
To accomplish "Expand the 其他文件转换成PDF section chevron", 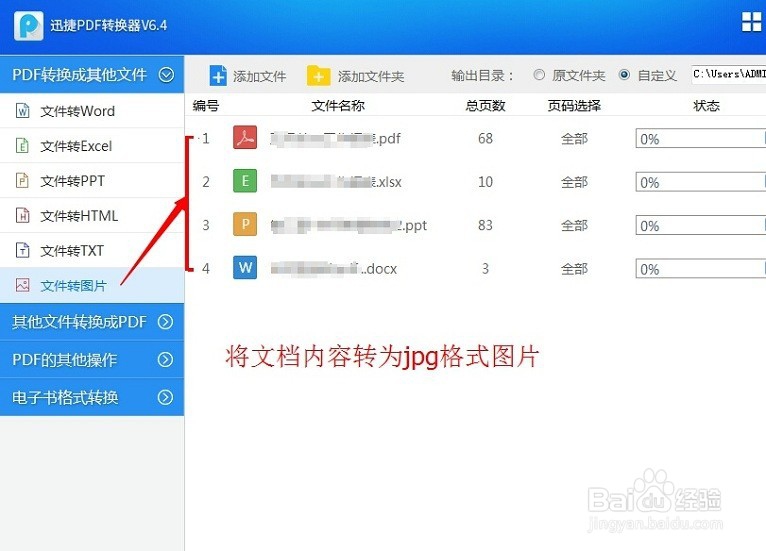I will (166, 322).
